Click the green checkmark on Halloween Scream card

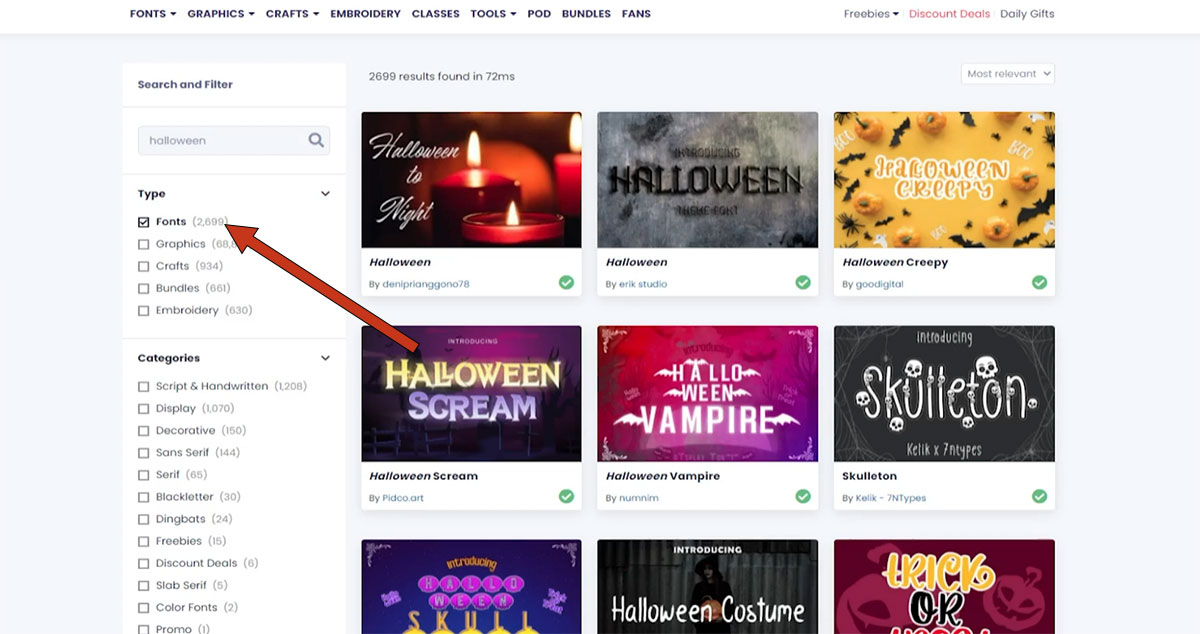566,497
